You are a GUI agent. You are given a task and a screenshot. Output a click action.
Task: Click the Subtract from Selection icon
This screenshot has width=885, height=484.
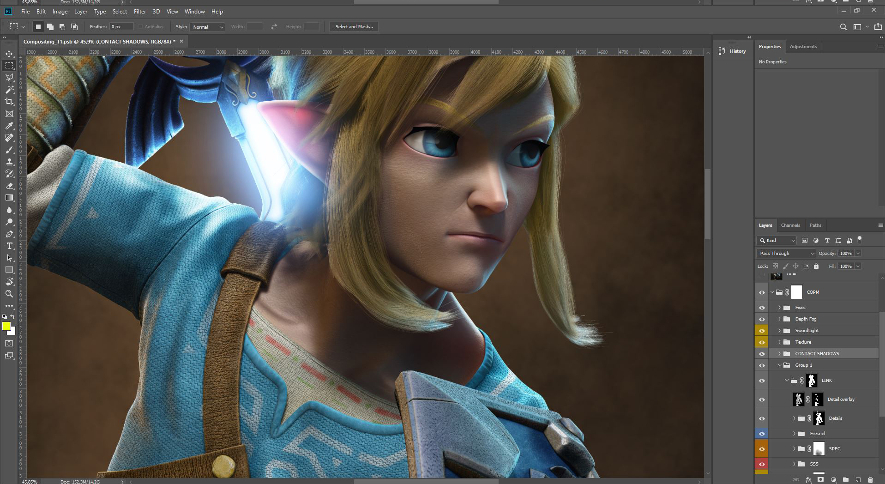click(62, 27)
